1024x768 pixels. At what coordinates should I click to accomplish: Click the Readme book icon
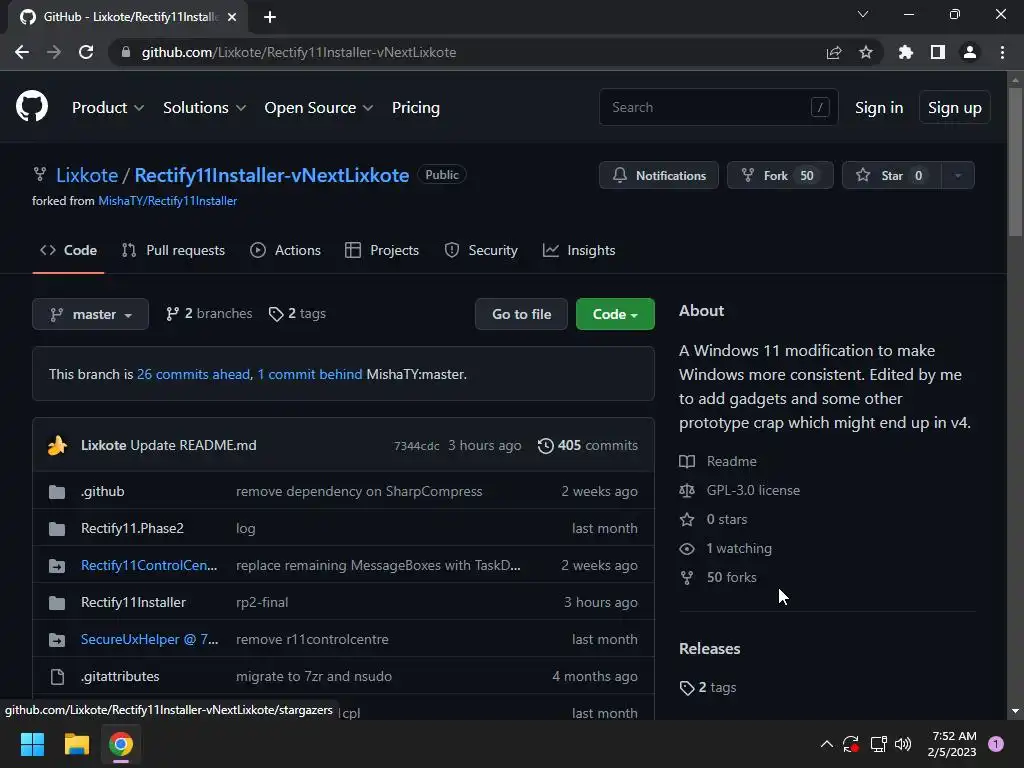click(x=687, y=462)
